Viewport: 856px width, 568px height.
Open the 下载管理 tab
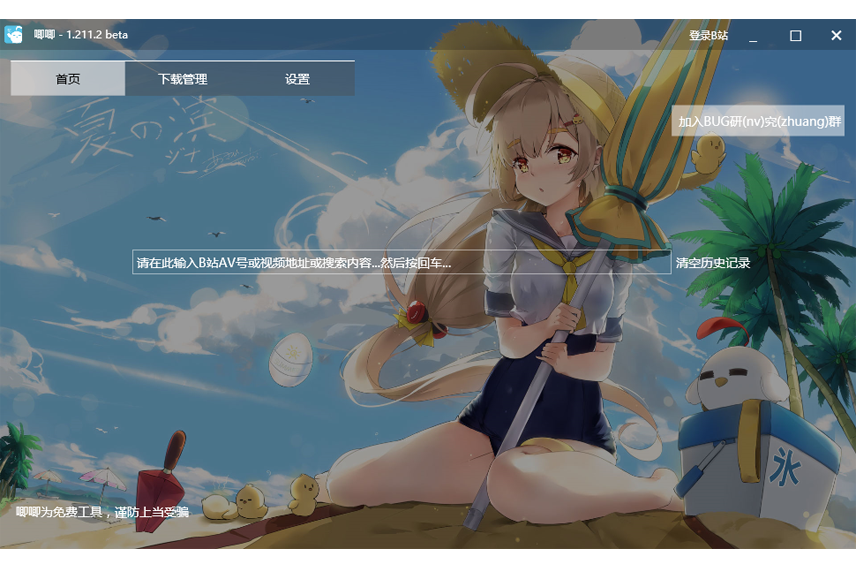pyautogui.click(x=182, y=79)
